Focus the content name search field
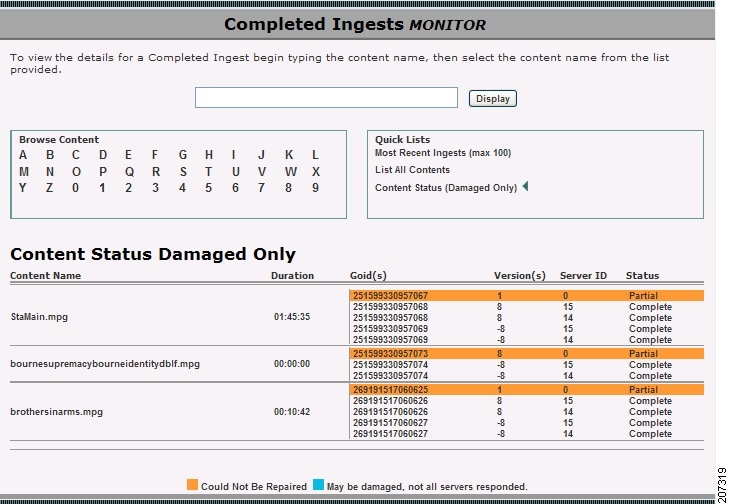729x504 pixels. (326, 97)
